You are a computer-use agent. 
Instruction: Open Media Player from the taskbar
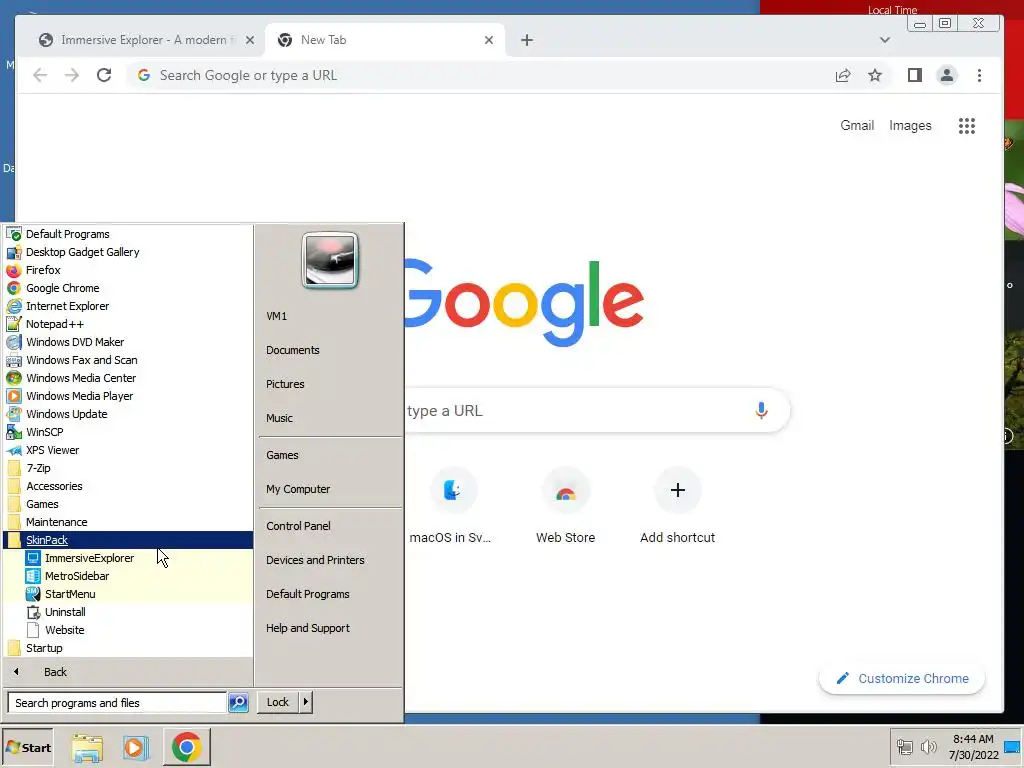coord(136,747)
